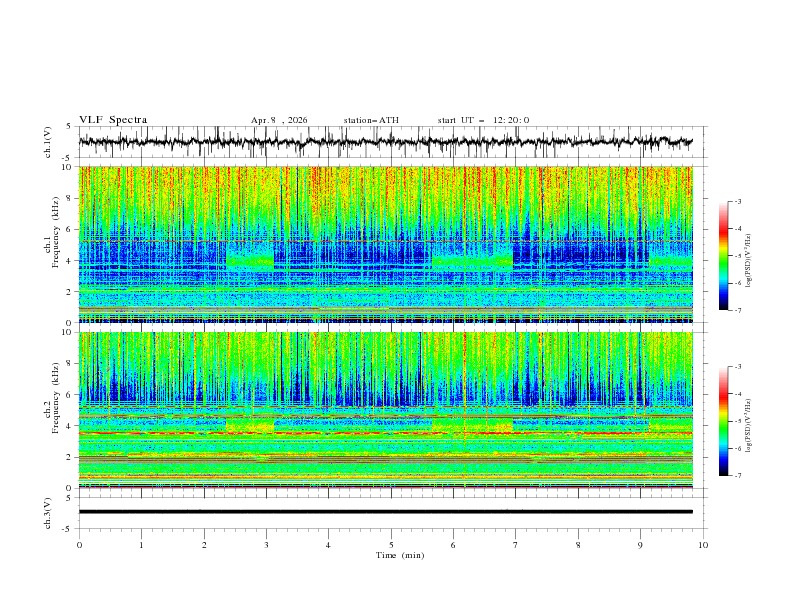Click the flat ch.3 voltage trace

(x=385, y=512)
